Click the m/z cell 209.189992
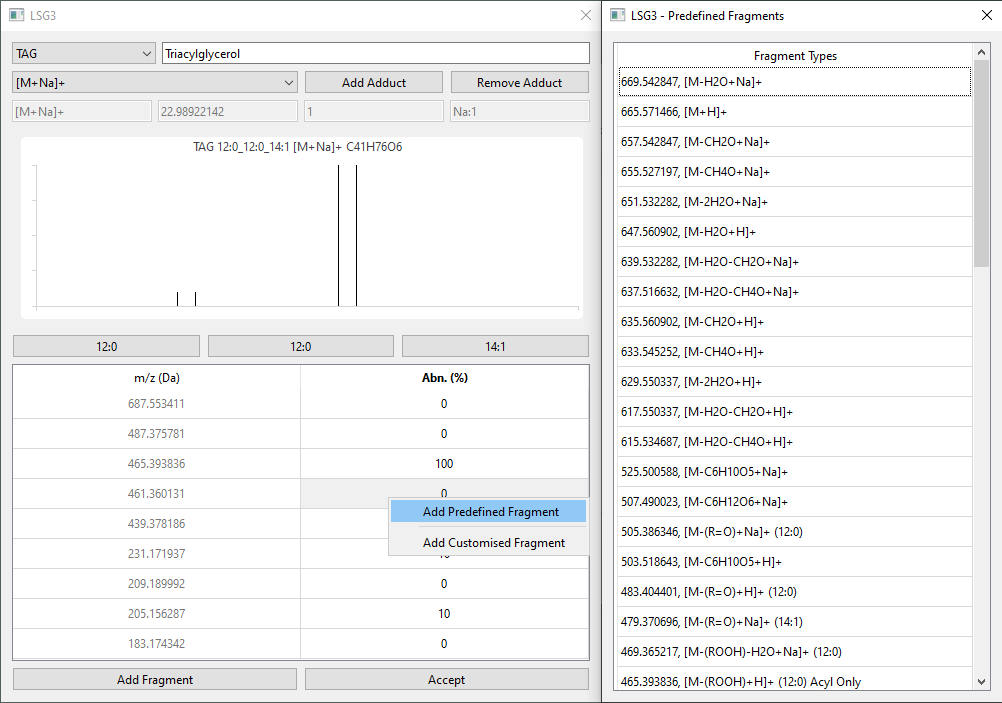 click(x=157, y=584)
